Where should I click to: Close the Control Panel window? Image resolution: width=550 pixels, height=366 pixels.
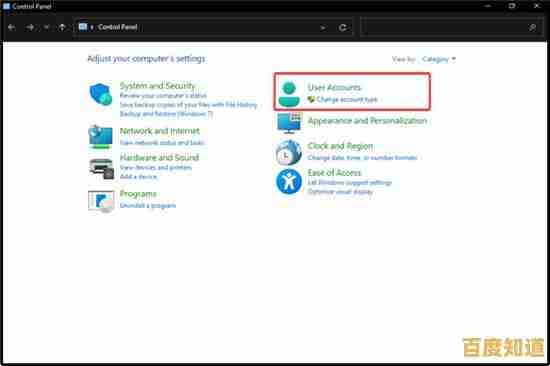pos(537,6)
